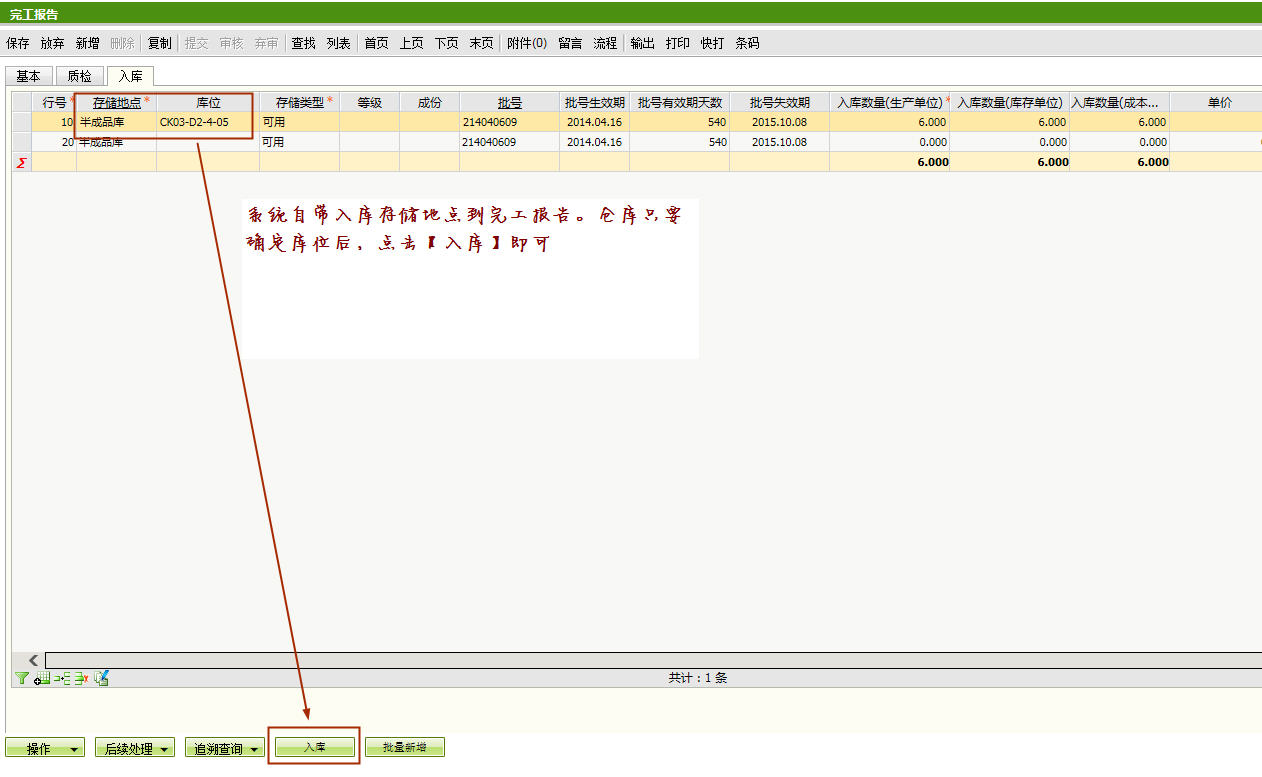Viewport: 1262px width, 777px height.
Task: Switch to the 基本 tab
Action: tap(29, 76)
